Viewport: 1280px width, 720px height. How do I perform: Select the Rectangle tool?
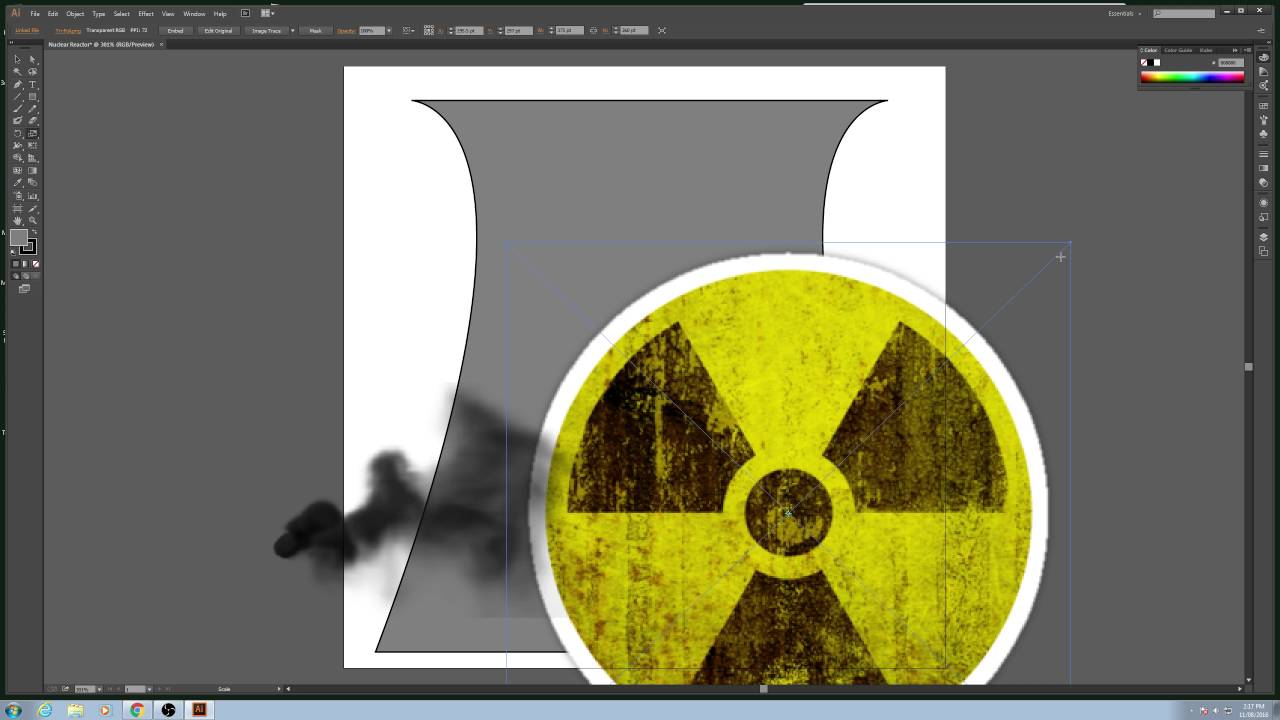[32, 97]
